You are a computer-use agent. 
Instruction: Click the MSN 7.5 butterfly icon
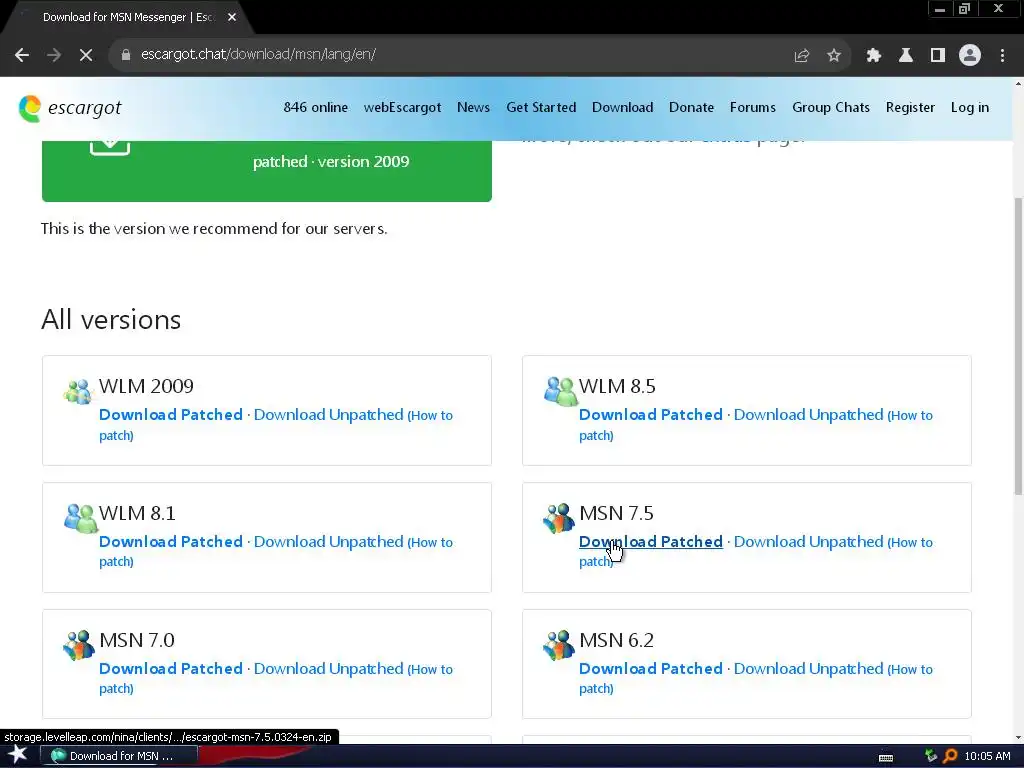pyautogui.click(x=558, y=518)
